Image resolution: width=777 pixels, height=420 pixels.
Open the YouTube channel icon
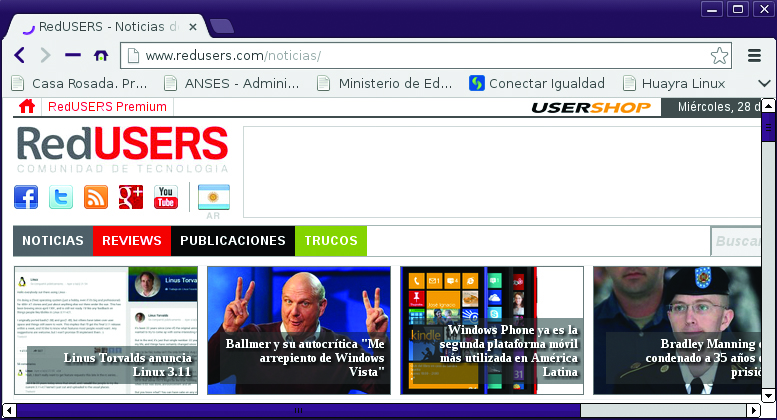pyautogui.click(x=166, y=197)
